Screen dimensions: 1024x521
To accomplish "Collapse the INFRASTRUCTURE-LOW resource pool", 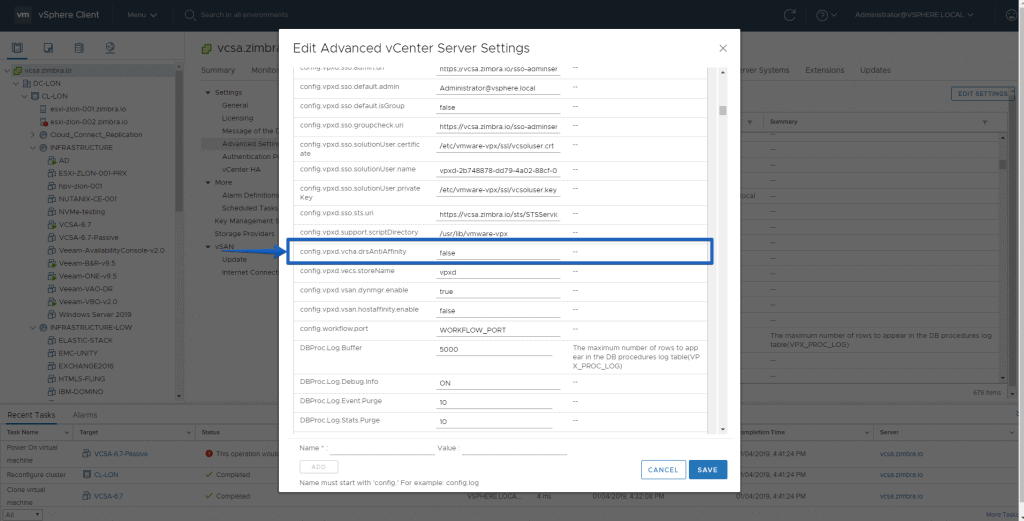I will (x=33, y=327).
